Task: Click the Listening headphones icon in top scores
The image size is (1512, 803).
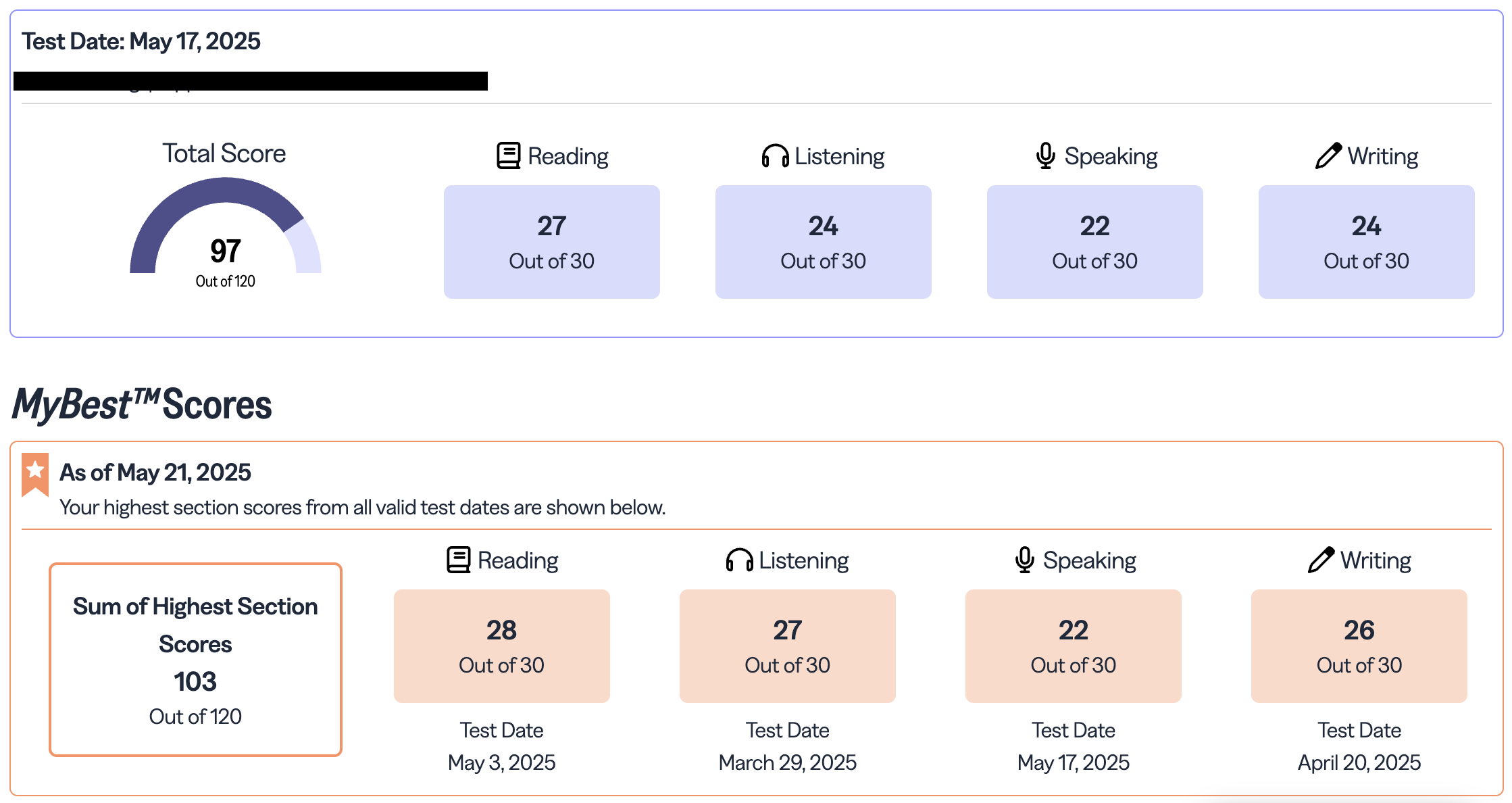Action: click(775, 155)
